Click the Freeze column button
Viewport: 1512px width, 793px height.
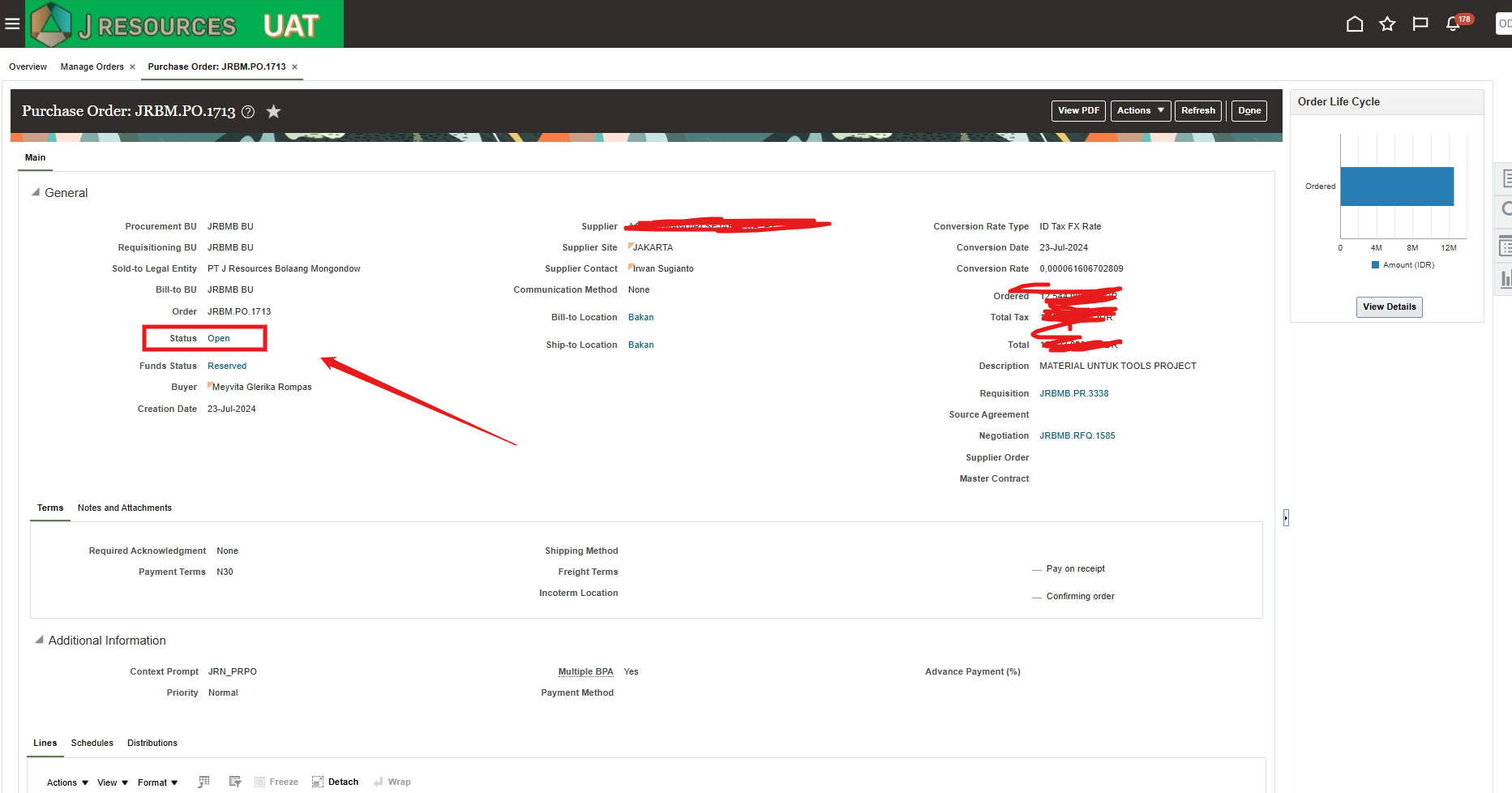276,782
